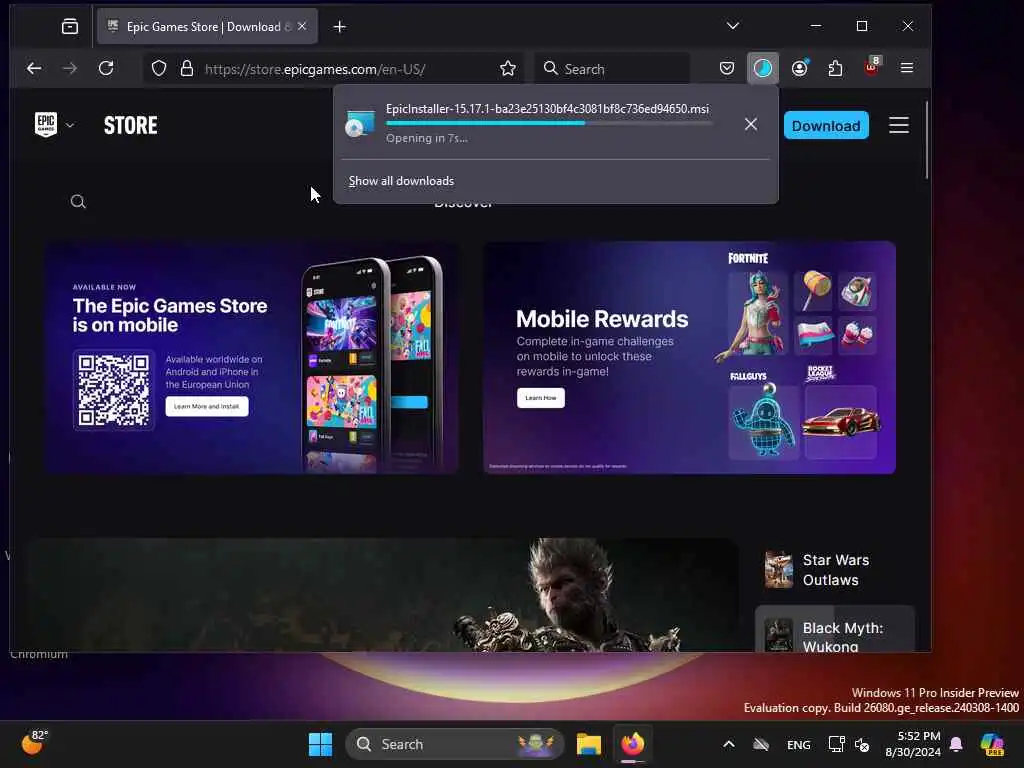Viewport: 1024px width, 768px height.
Task: Open the network display tray icon
Action: tap(836, 744)
